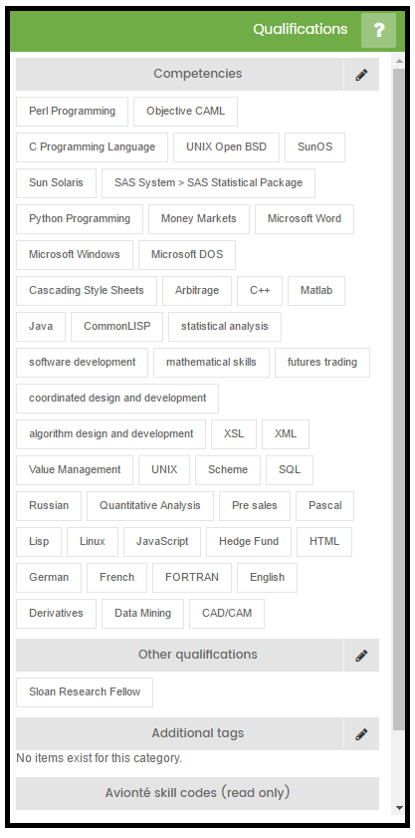Image resolution: width=415 pixels, height=838 pixels.
Task: Edit Other qualifications with the pencil icon
Action: coord(362,655)
